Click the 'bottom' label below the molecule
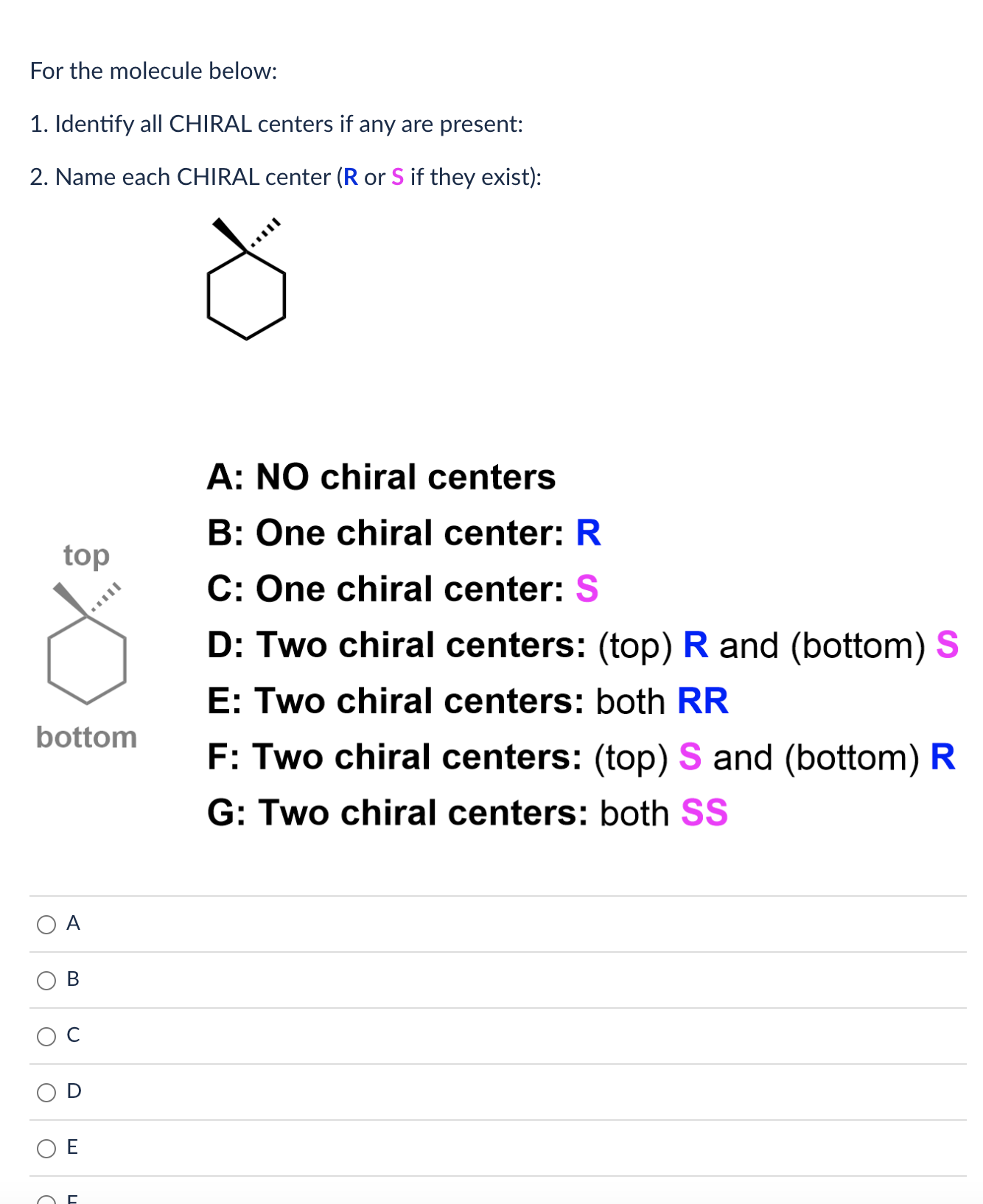The width and height of the screenshot is (983, 1204). click(x=87, y=736)
